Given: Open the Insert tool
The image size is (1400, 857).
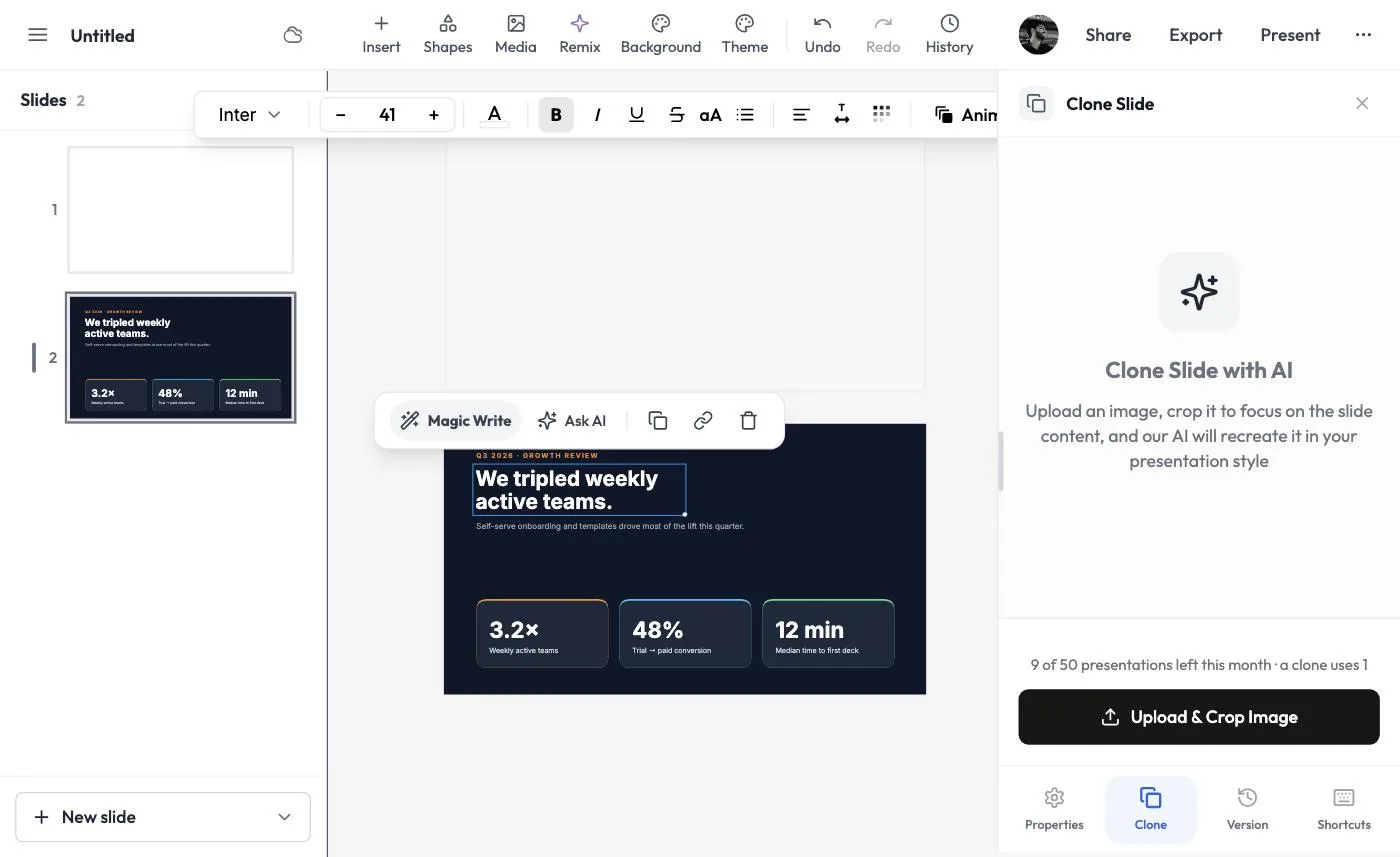Looking at the screenshot, I should point(381,35).
